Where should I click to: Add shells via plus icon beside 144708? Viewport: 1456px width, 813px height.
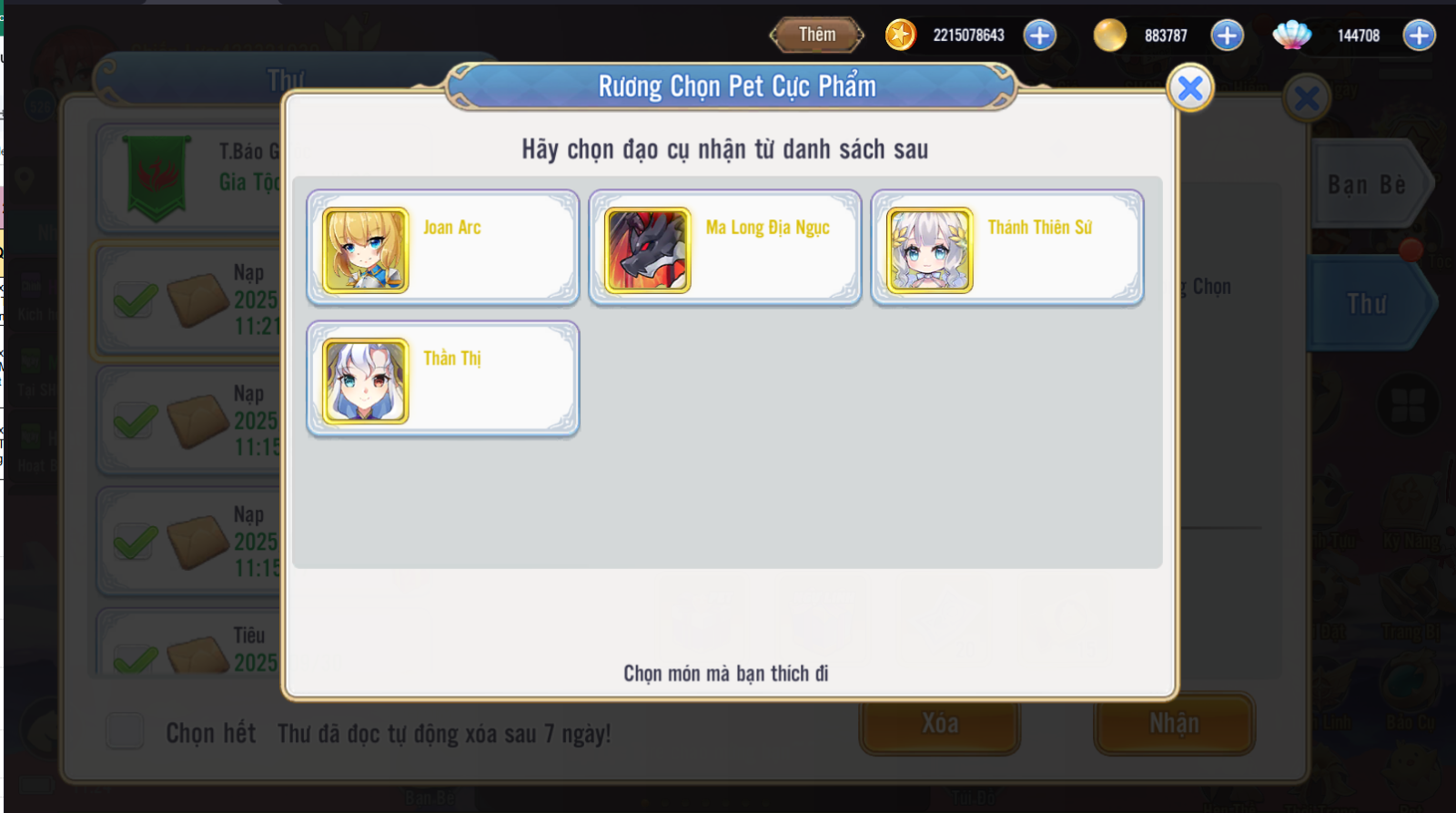1419,36
